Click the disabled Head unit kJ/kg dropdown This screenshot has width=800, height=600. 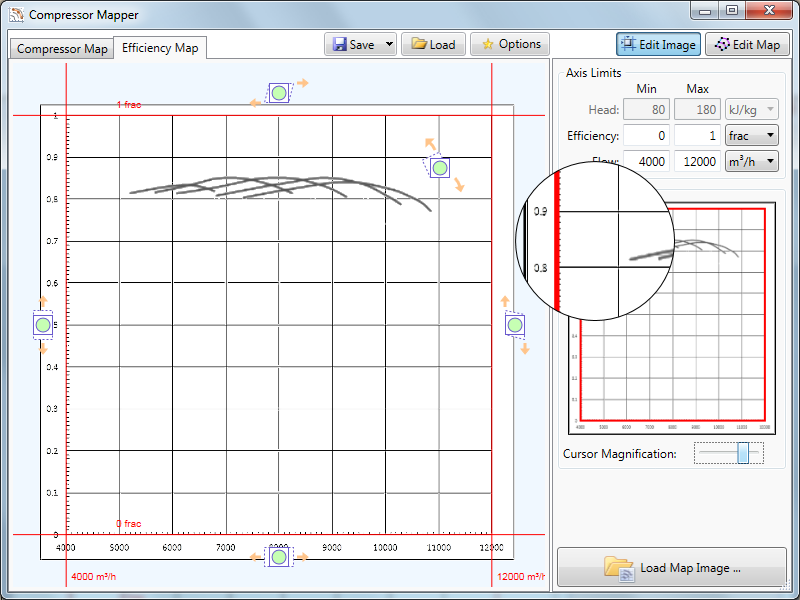[x=752, y=110]
